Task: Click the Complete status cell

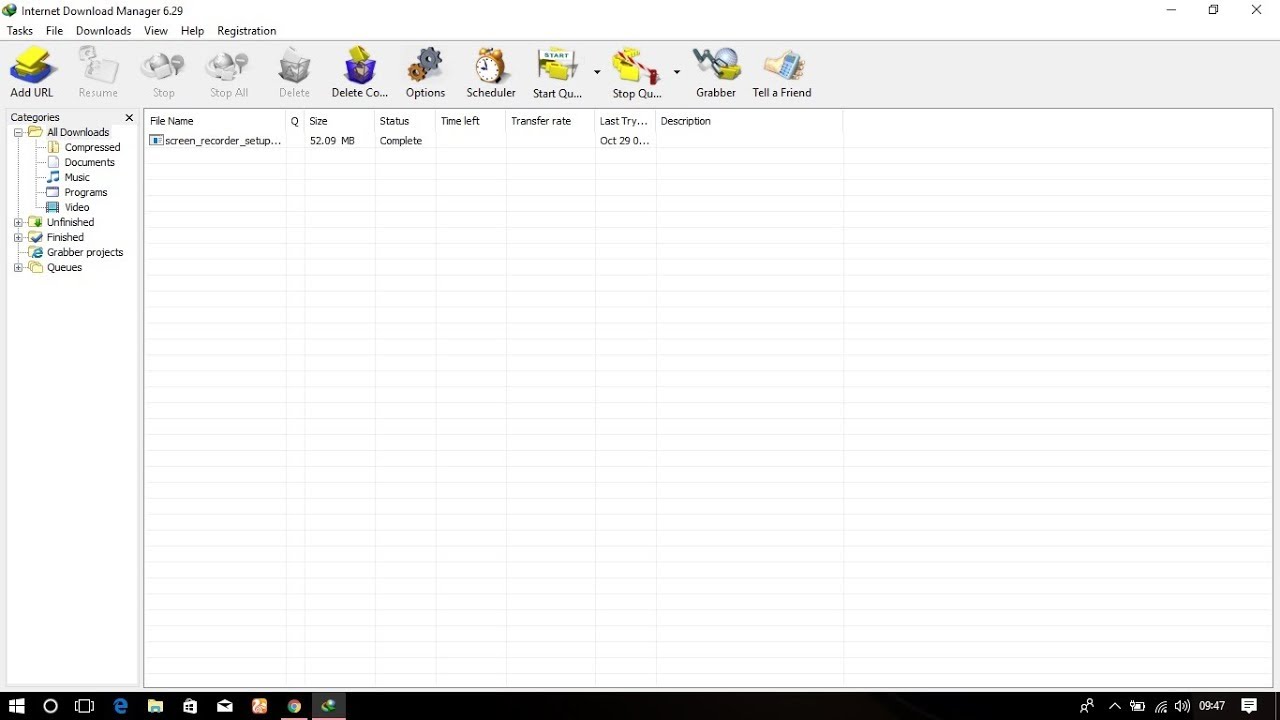Action: pyautogui.click(x=401, y=141)
